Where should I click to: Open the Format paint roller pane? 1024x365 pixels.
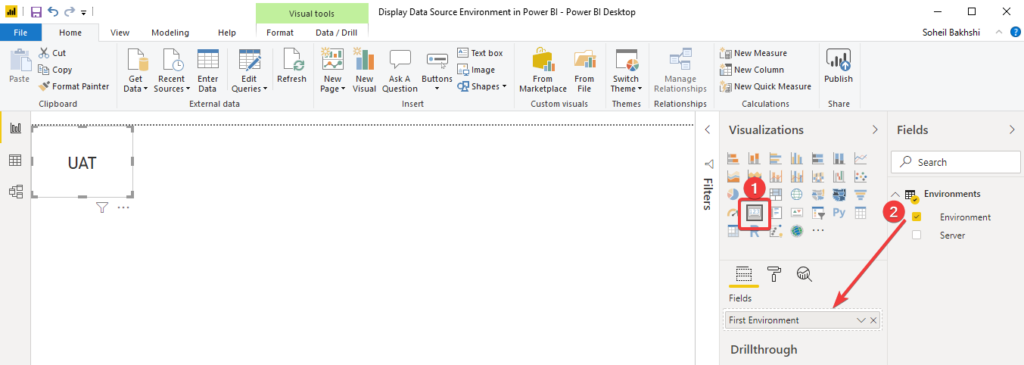[774, 274]
